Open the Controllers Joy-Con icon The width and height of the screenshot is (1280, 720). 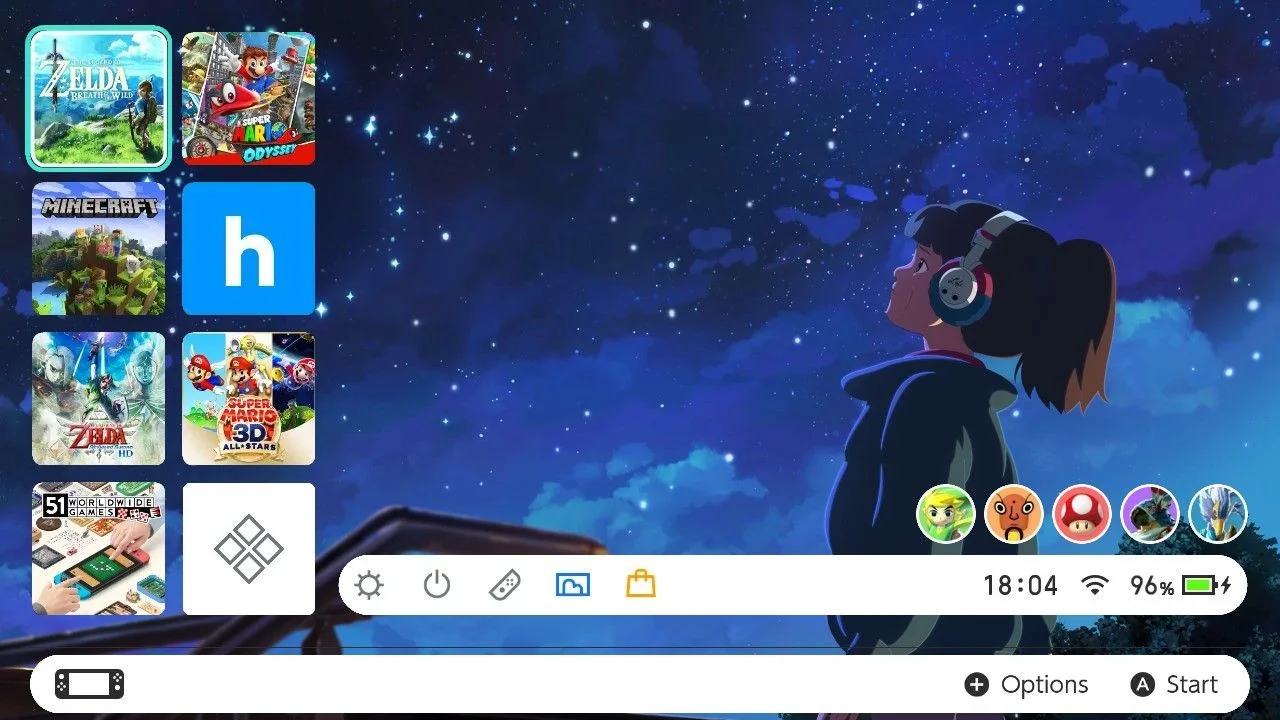point(504,585)
